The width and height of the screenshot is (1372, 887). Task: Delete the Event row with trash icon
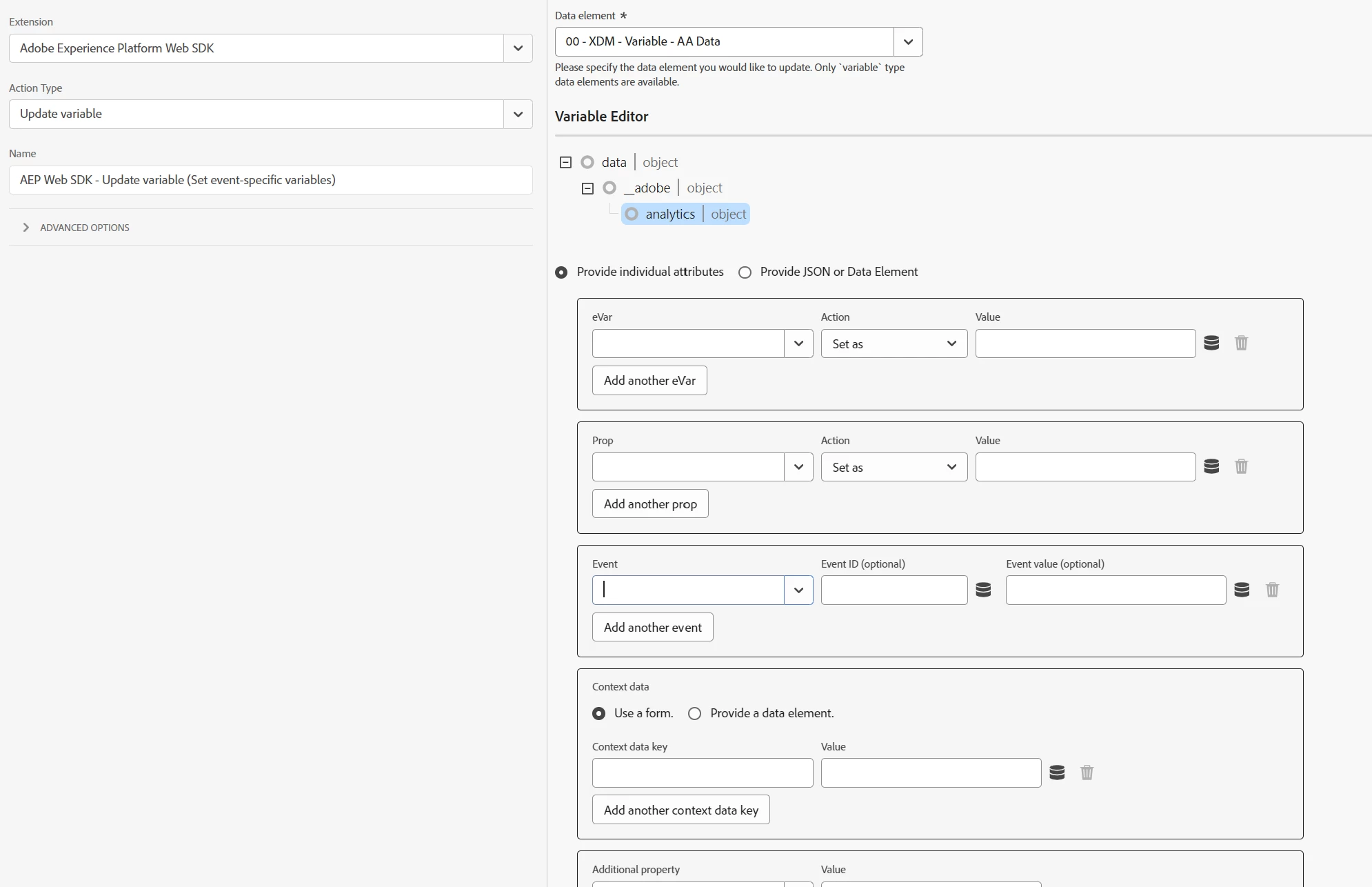(1272, 590)
